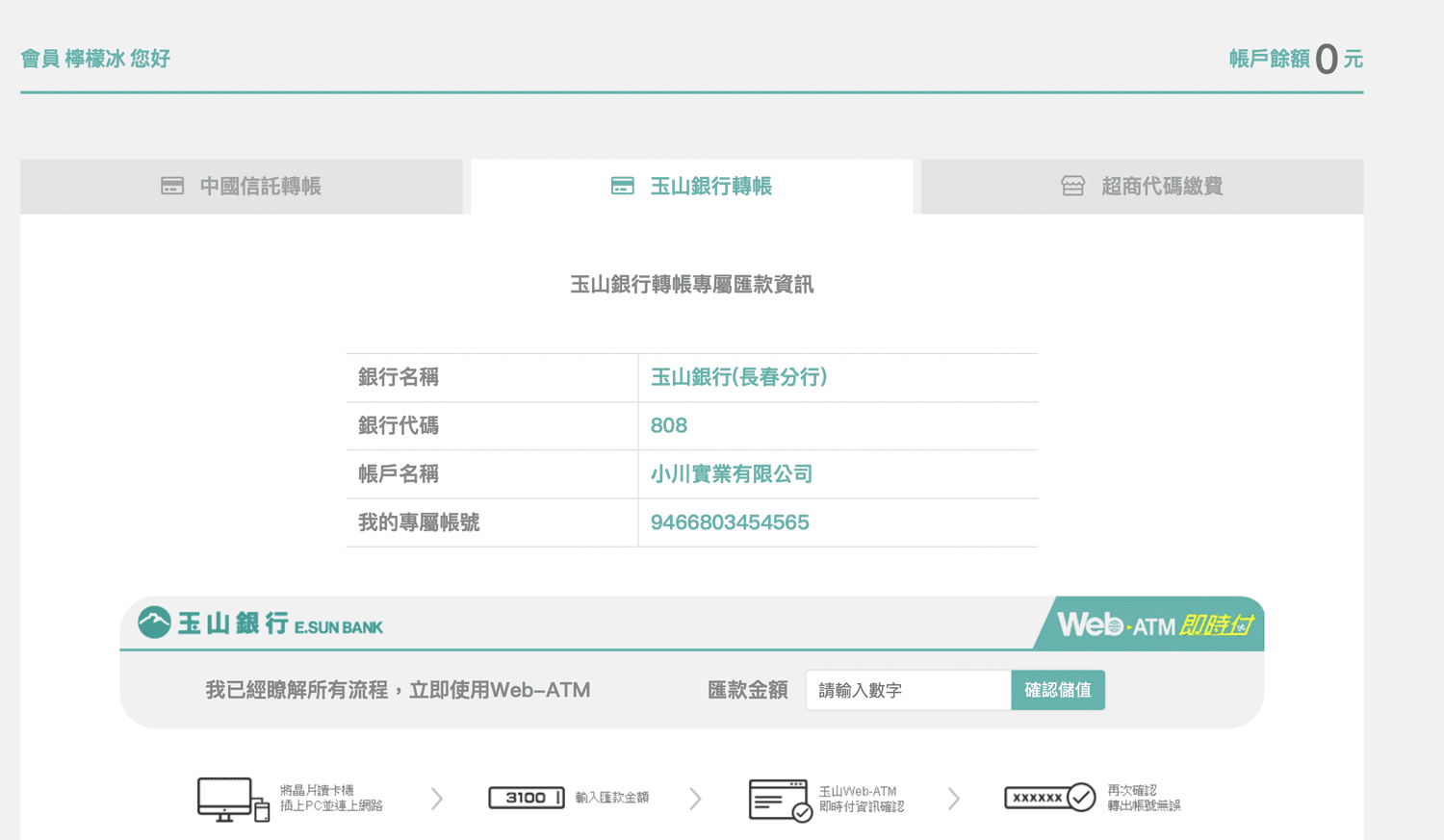Click the Web-ATM confirmation window icon

point(781,801)
